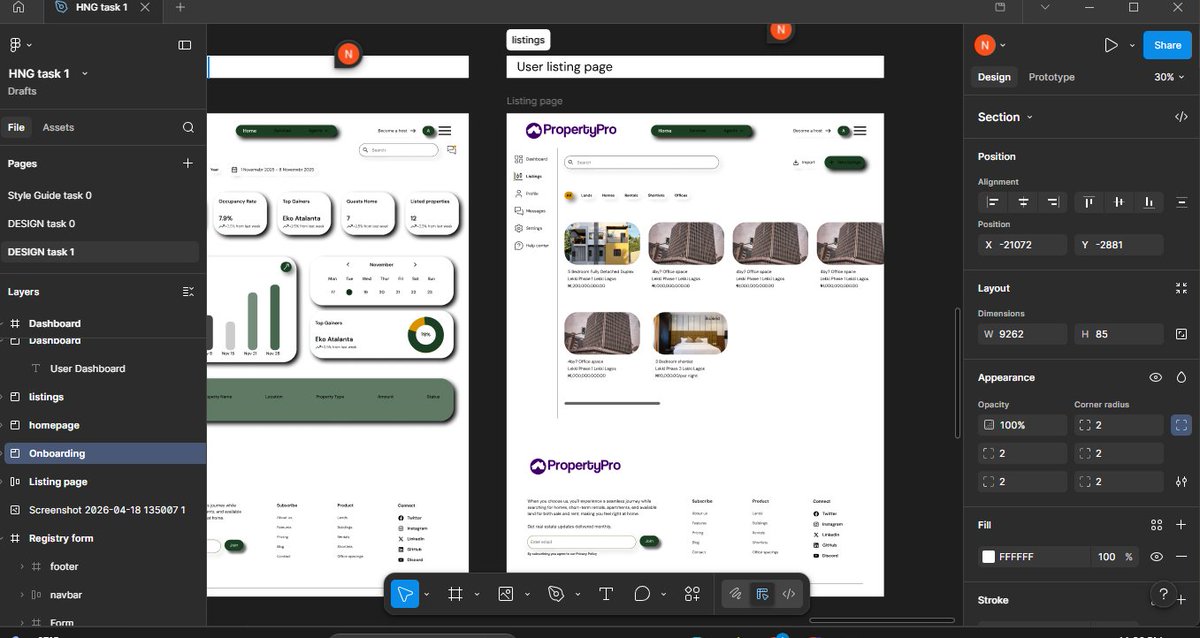
Task: Align left in the Alignment row
Action: point(994,202)
